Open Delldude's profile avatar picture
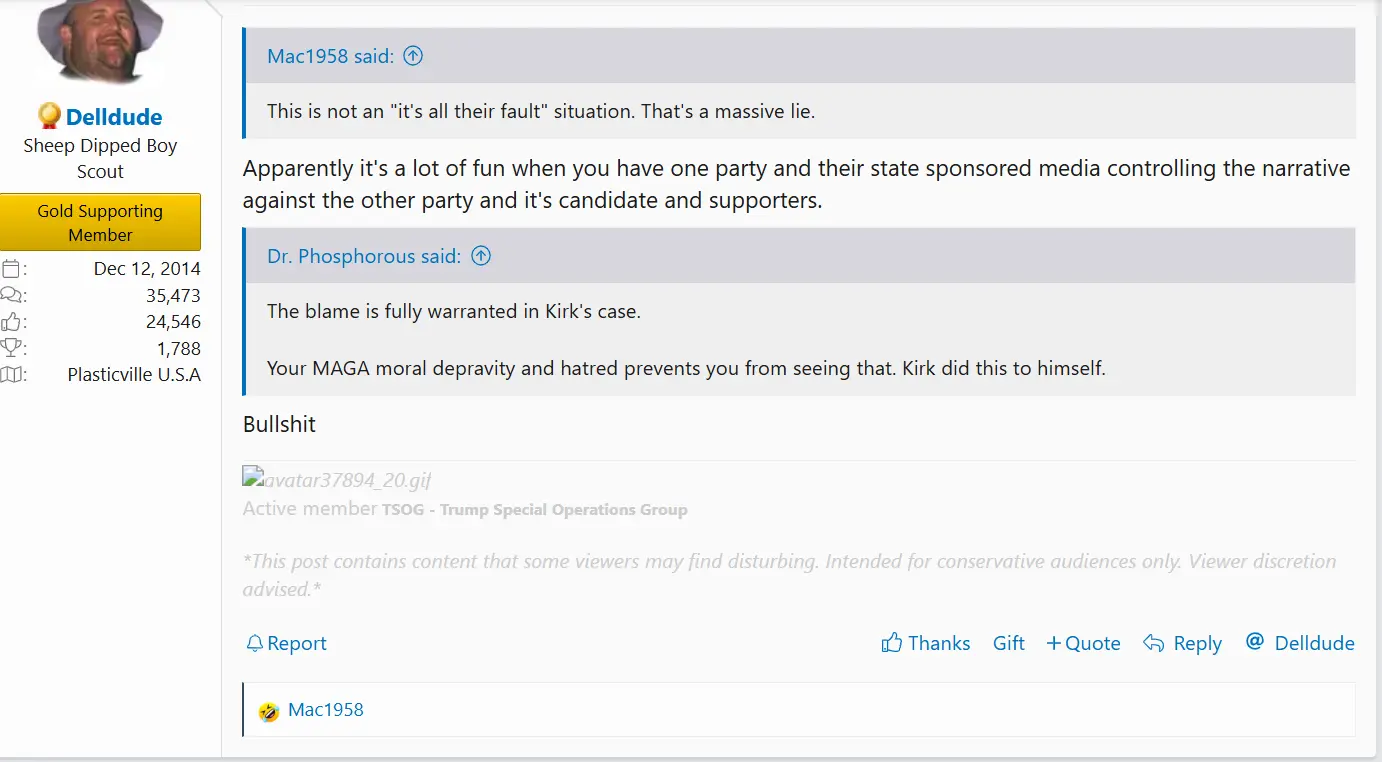 point(100,42)
